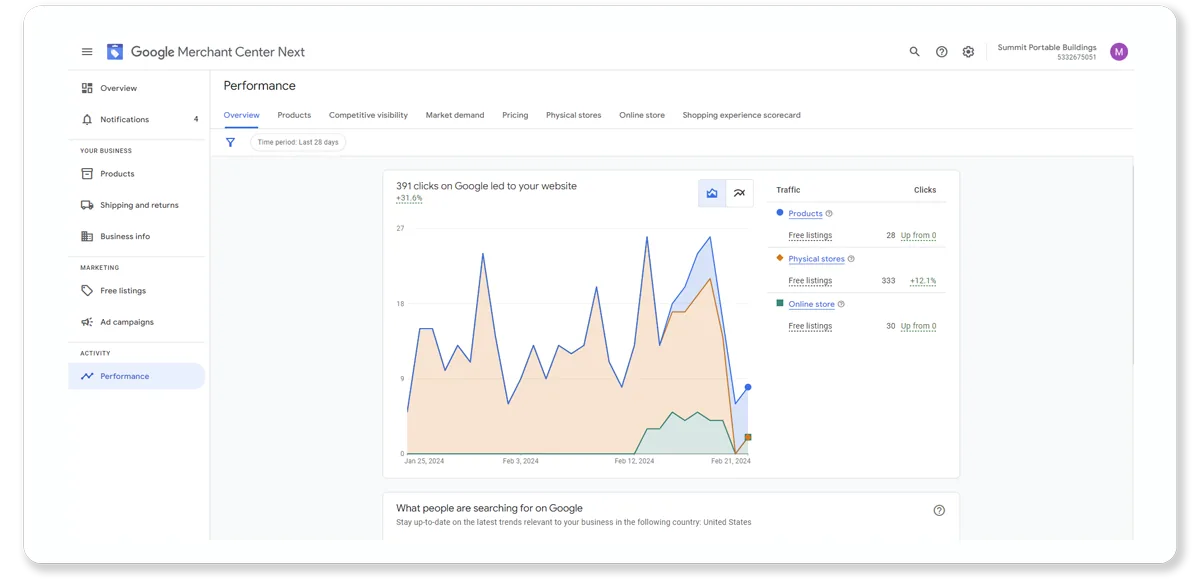Select the Products tab

(294, 115)
